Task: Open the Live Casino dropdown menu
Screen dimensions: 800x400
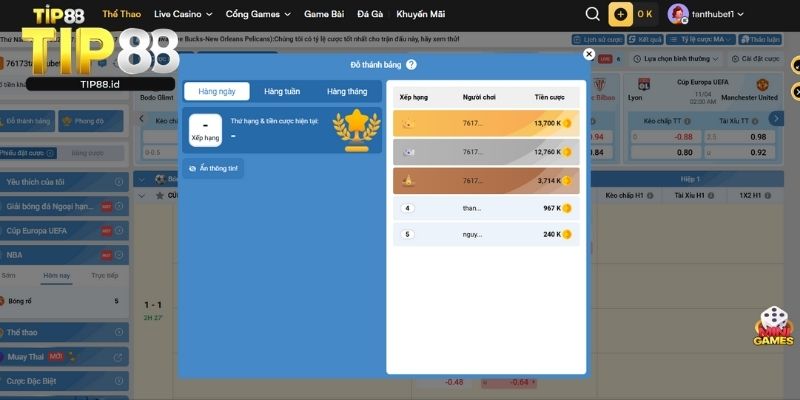Action: (x=183, y=15)
